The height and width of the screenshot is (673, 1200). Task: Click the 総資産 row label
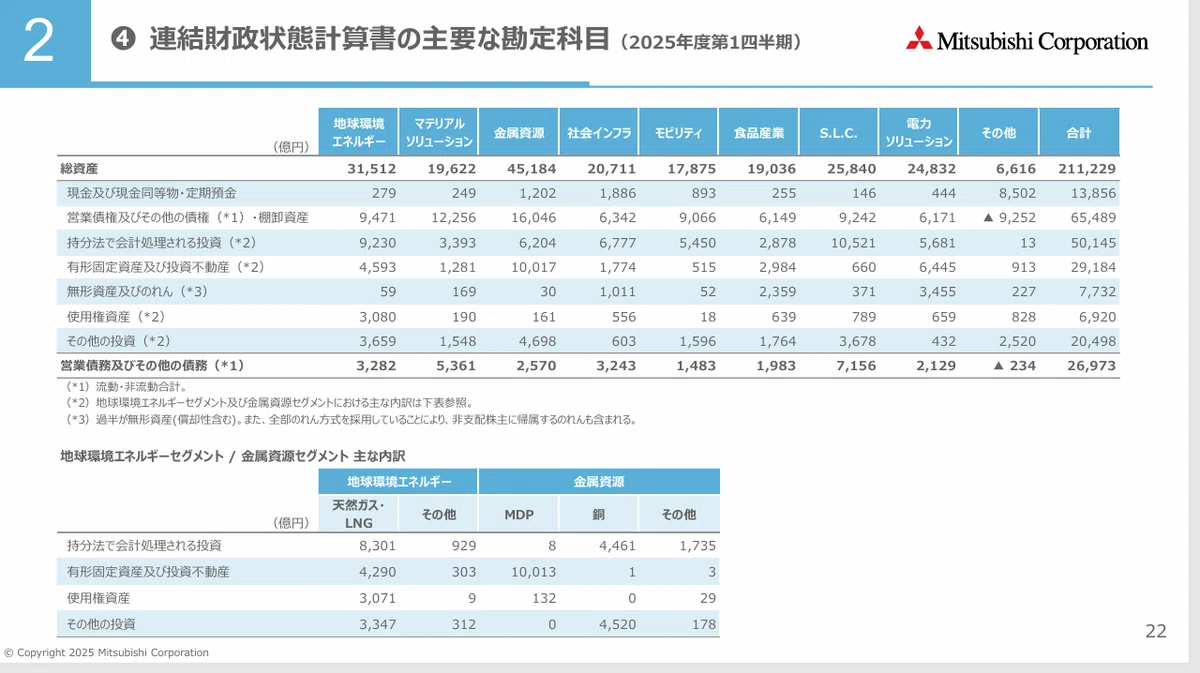tap(79, 169)
